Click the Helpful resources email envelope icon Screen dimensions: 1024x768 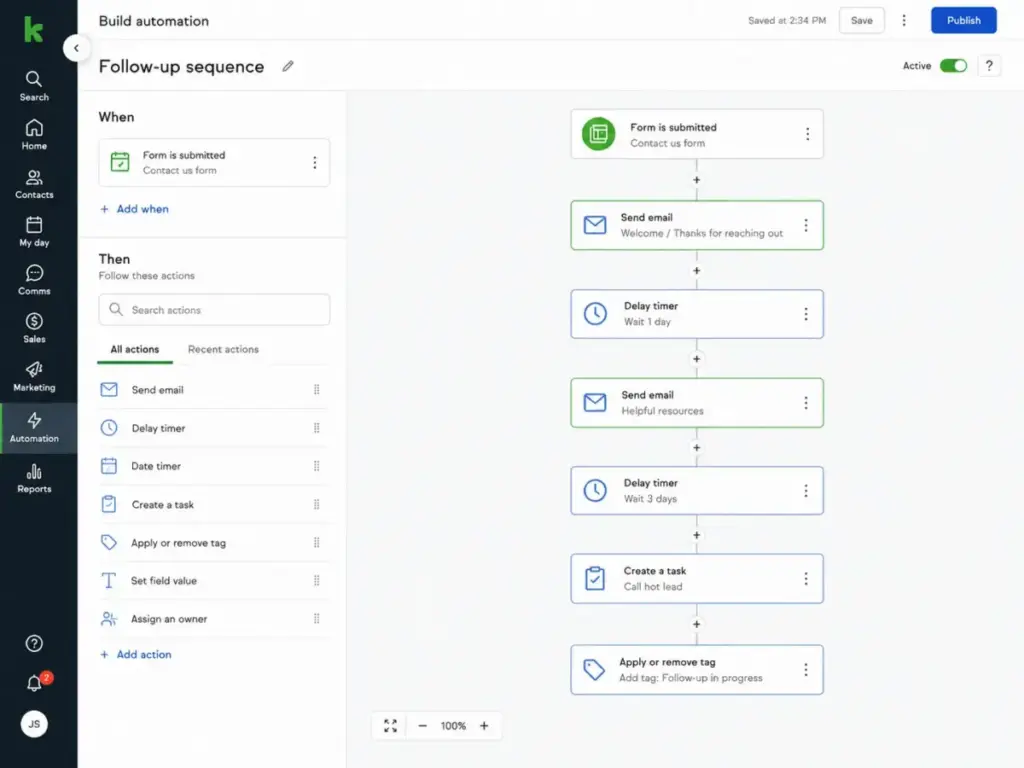click(x=595, y=403)
